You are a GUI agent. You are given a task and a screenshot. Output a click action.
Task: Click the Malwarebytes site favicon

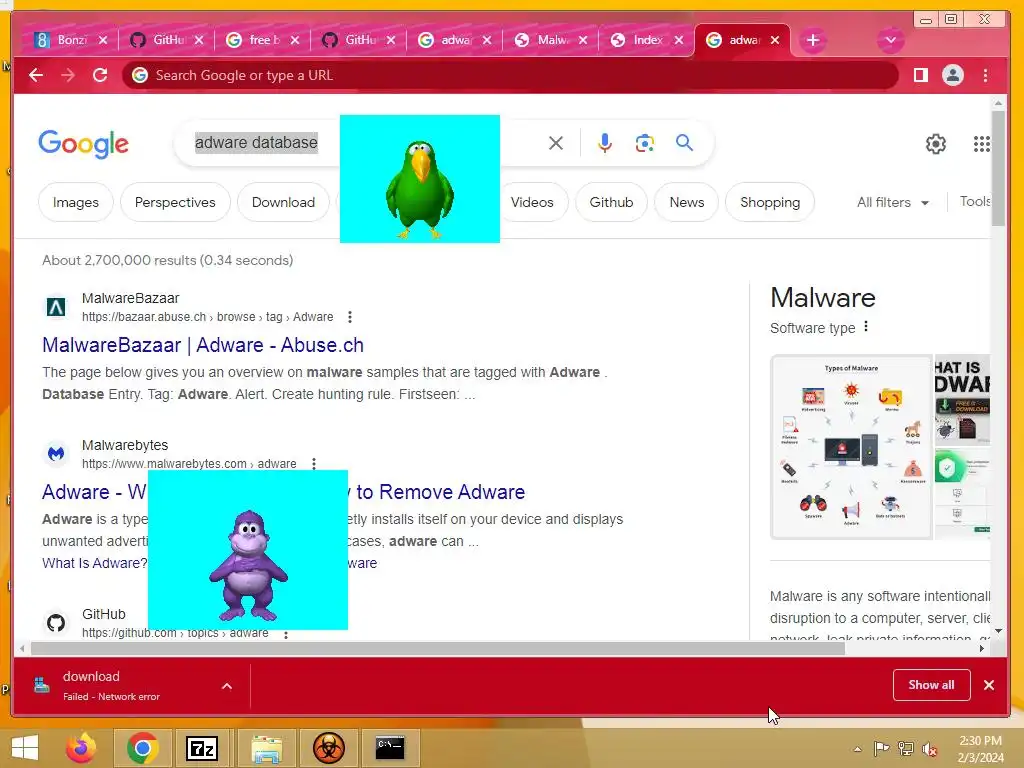coord(56,453)
